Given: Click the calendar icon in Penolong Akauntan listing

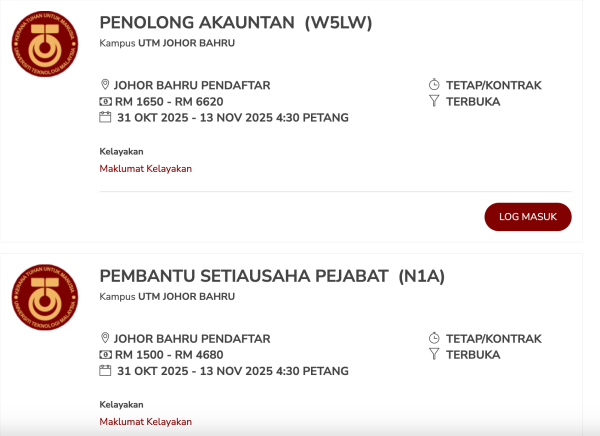Looking at the screenshot, I should point(105,118).
